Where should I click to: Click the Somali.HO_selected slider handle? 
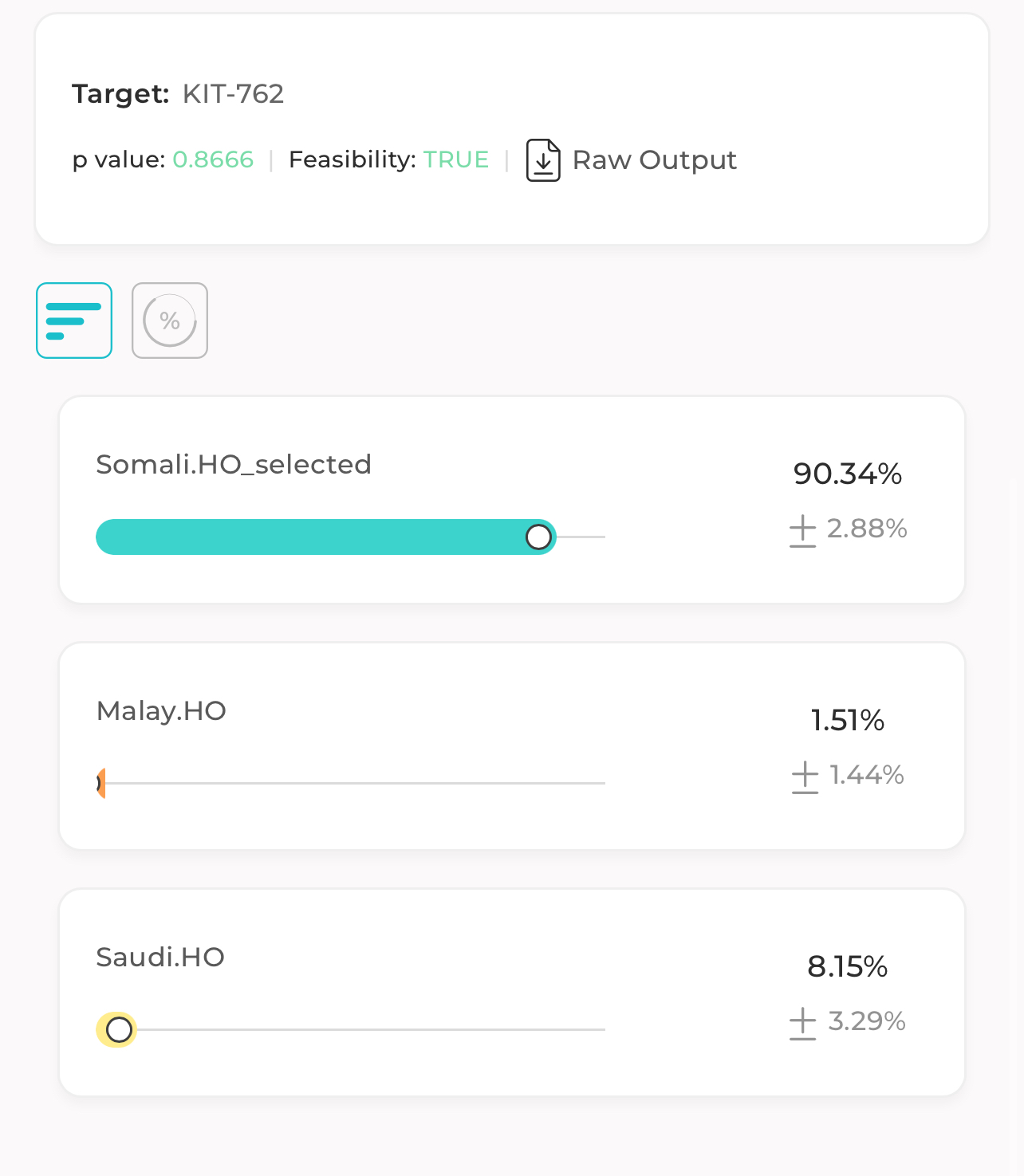pyautogui.click(x=539, y=537)
